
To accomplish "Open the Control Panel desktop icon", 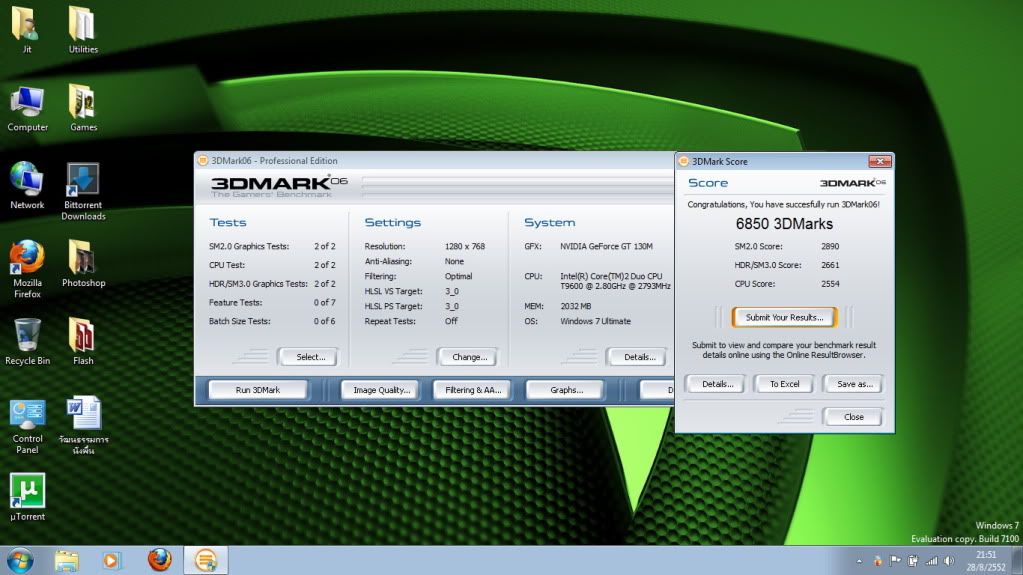I will (27, 414).
